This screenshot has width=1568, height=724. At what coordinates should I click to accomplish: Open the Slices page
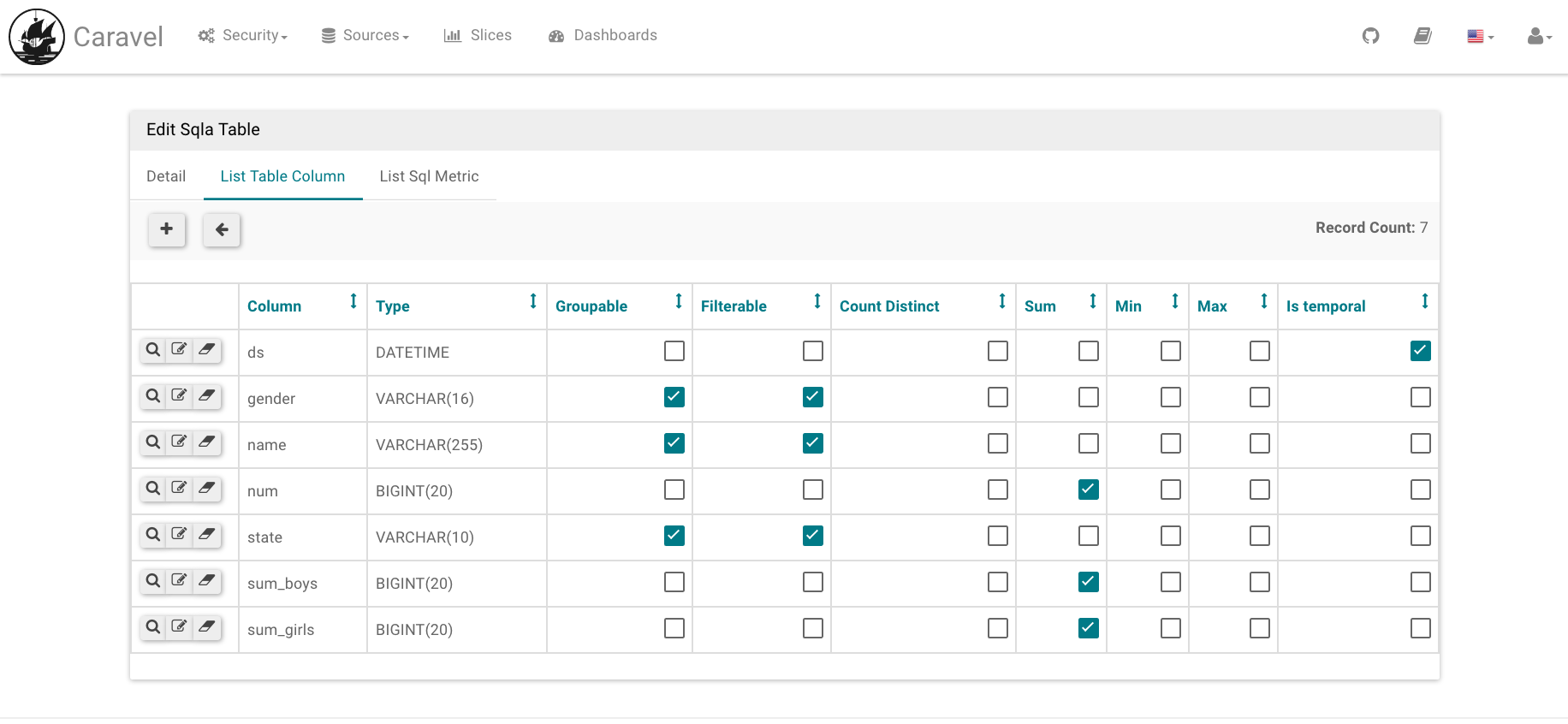[x=478, y=36]
